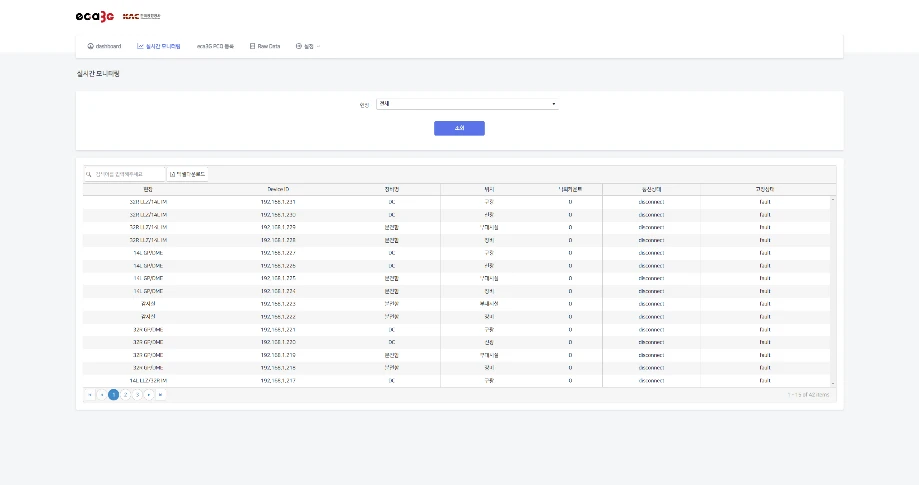This screenshot has width=919, height=485.
Task: Click the line chart icon of monitoring tab
Action: (x=140, y=46)
